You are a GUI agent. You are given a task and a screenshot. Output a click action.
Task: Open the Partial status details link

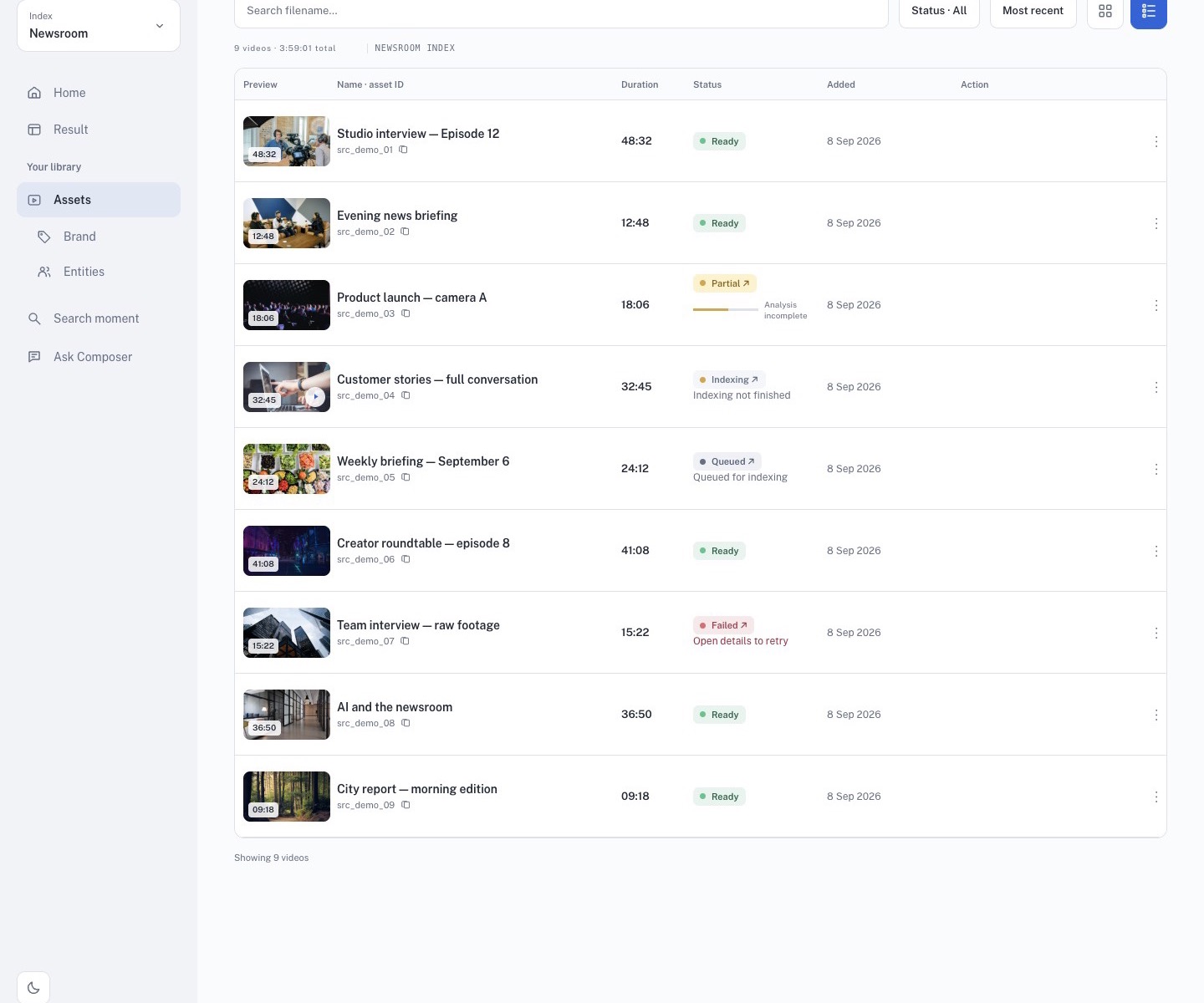(725, 283)
